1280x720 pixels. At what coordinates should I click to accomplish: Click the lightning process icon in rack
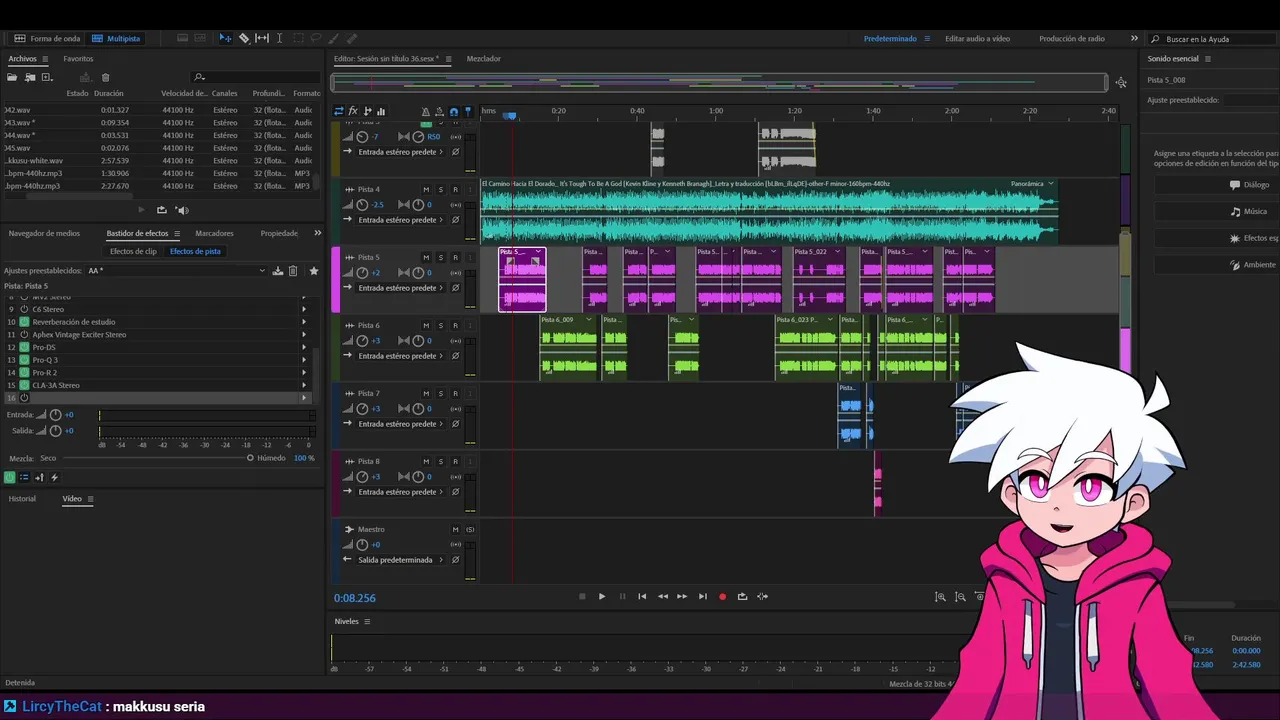pyautogui.click(x=54, y=478)
